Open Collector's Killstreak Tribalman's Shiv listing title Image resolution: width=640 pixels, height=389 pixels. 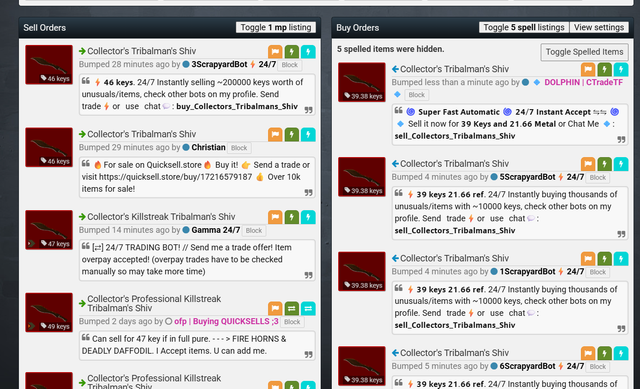pyautogui.click(x=161, y=217)
